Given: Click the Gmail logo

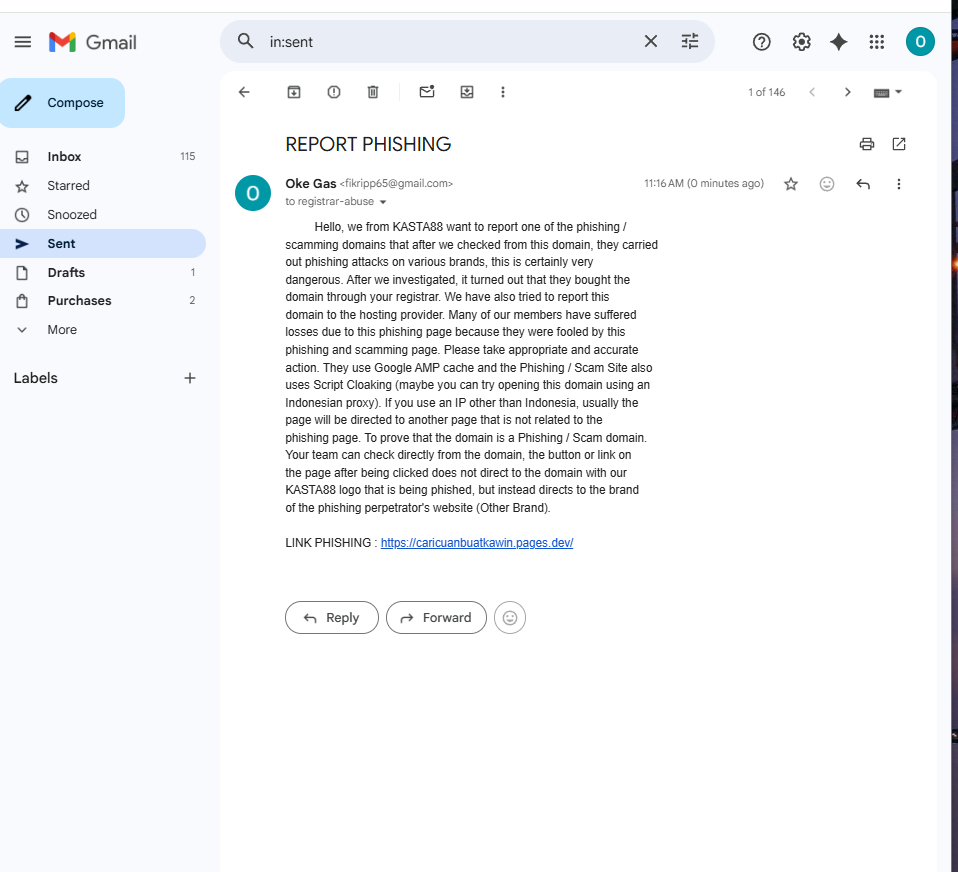Looking at the screenshot, I should [93, 42].
